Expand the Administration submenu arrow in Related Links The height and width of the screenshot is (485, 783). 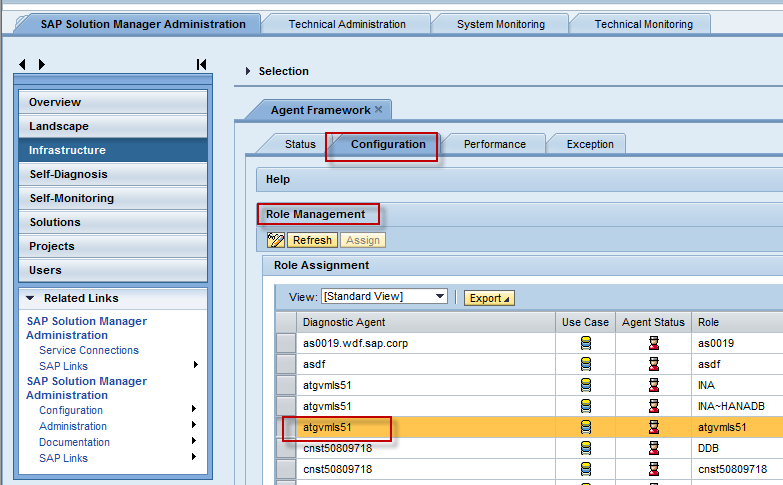pyautogui.click(x=194, y=425)
